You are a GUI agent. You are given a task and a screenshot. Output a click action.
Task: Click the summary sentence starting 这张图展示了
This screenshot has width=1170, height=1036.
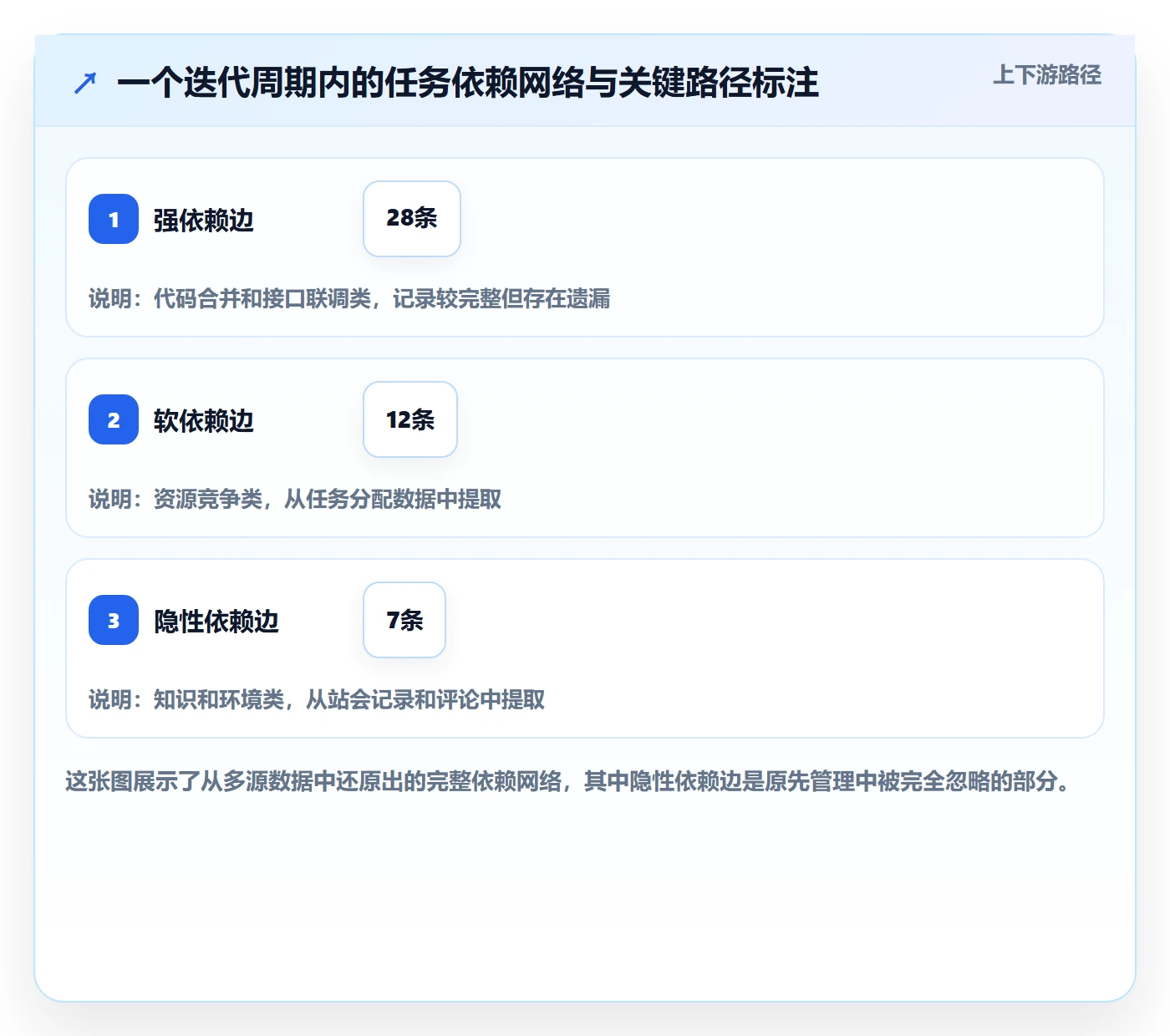pos(568,782)
